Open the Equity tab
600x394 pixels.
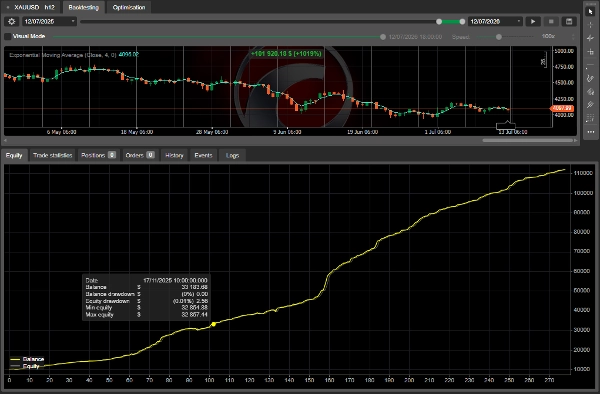(14, 155)
